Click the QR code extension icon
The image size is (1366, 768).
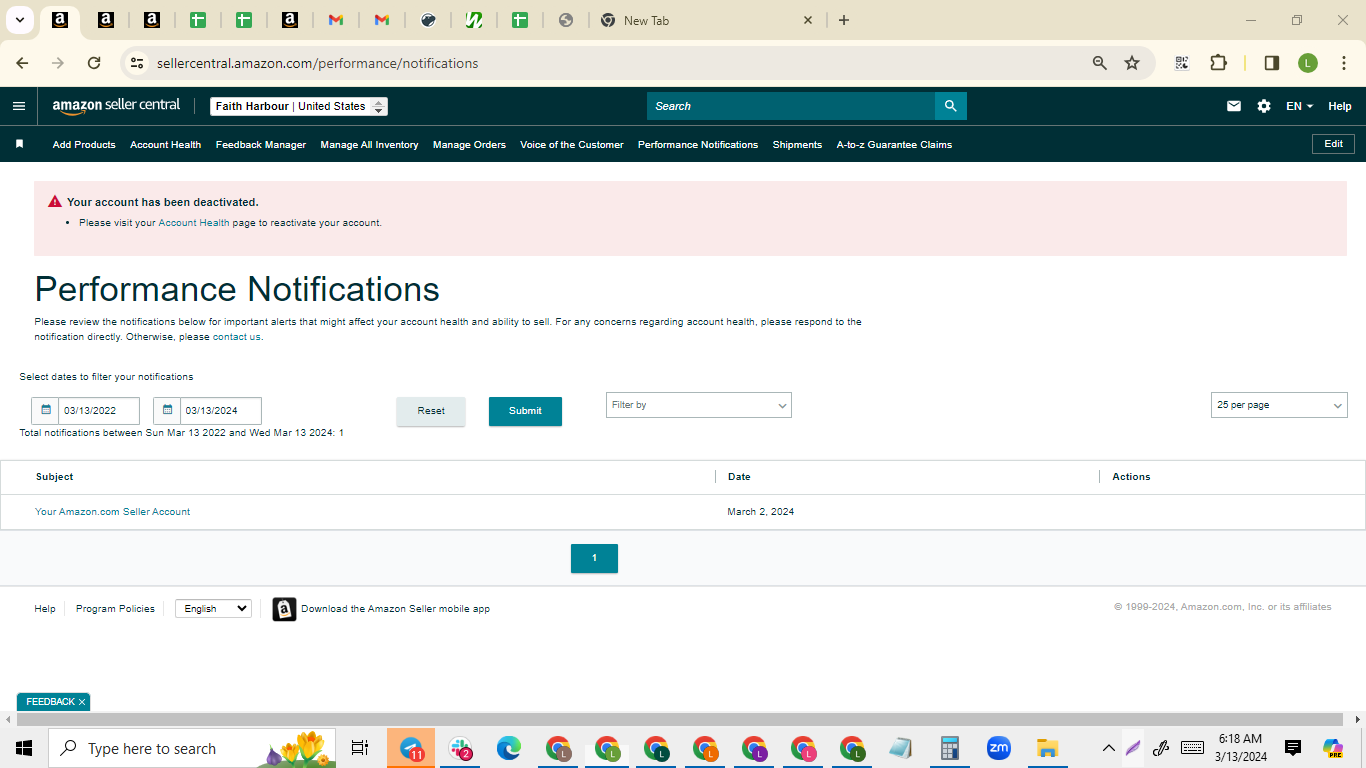click(x=1182, y=63)
